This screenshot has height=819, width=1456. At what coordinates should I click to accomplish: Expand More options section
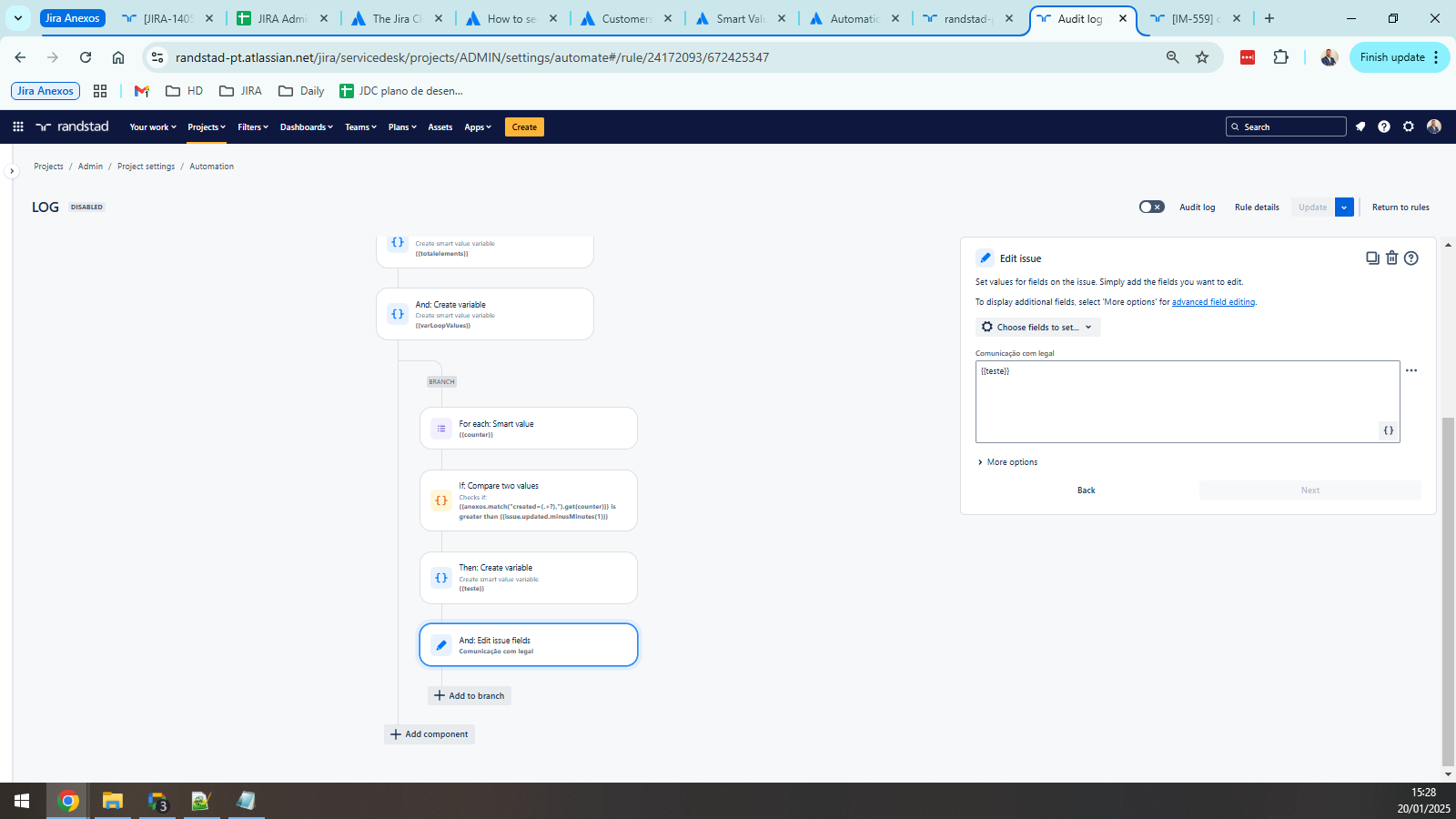1007,462
